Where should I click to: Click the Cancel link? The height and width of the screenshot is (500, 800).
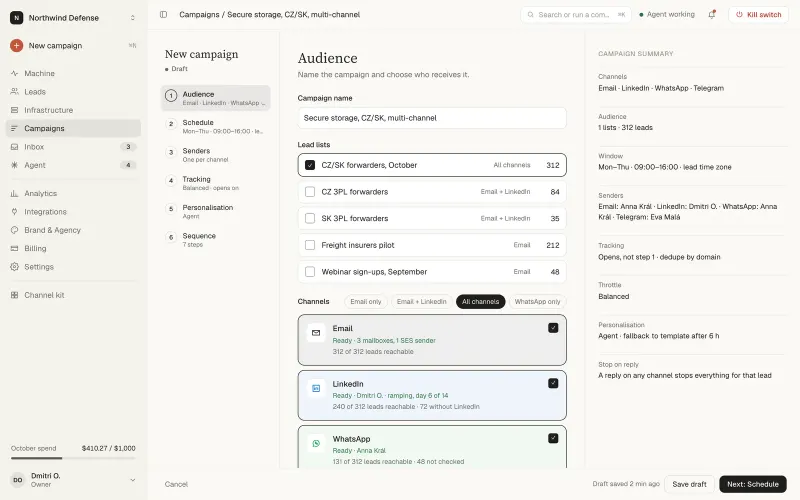point(176,484)
